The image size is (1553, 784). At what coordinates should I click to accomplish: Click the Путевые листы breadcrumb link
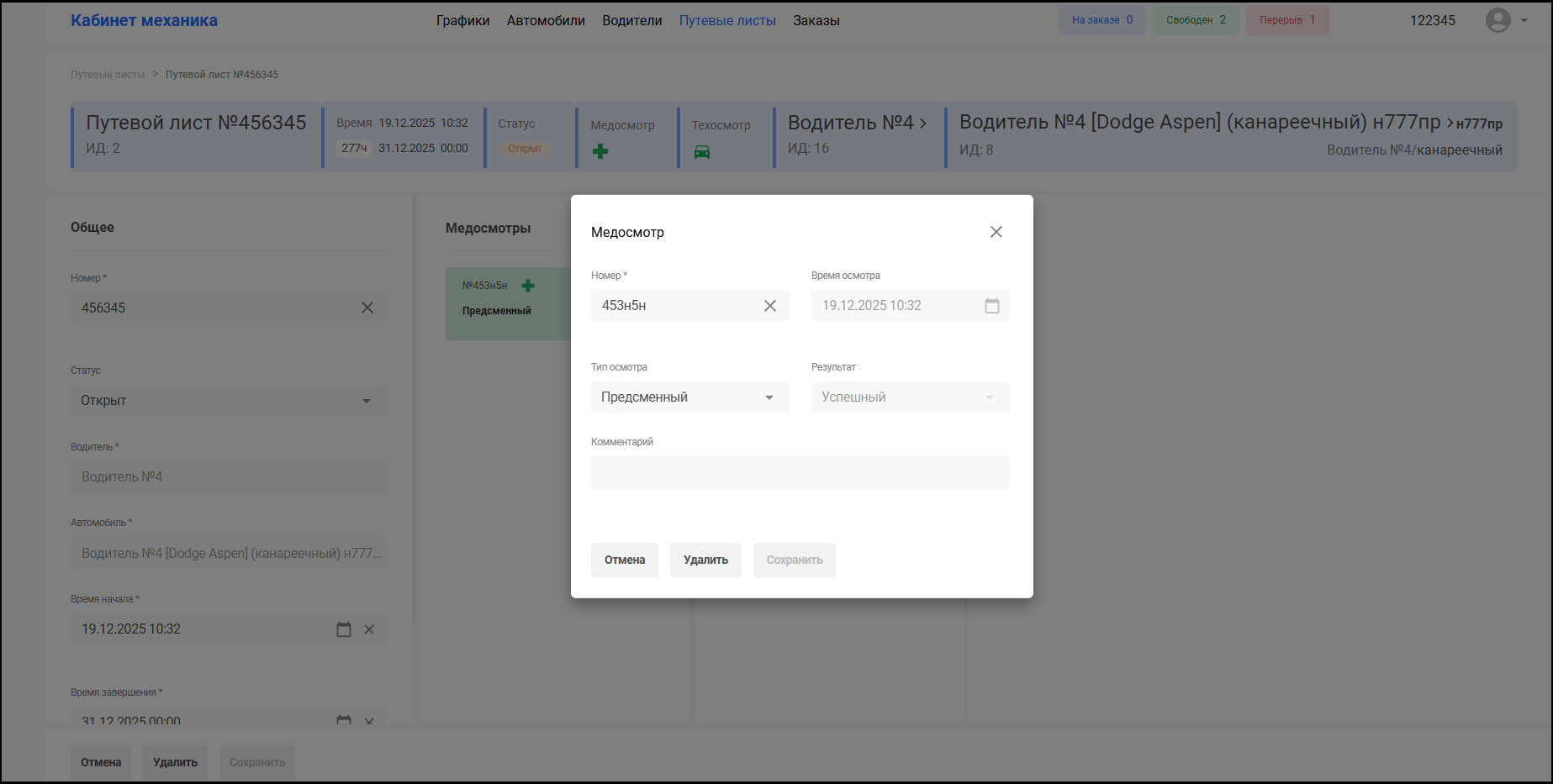tap(108, 75)
